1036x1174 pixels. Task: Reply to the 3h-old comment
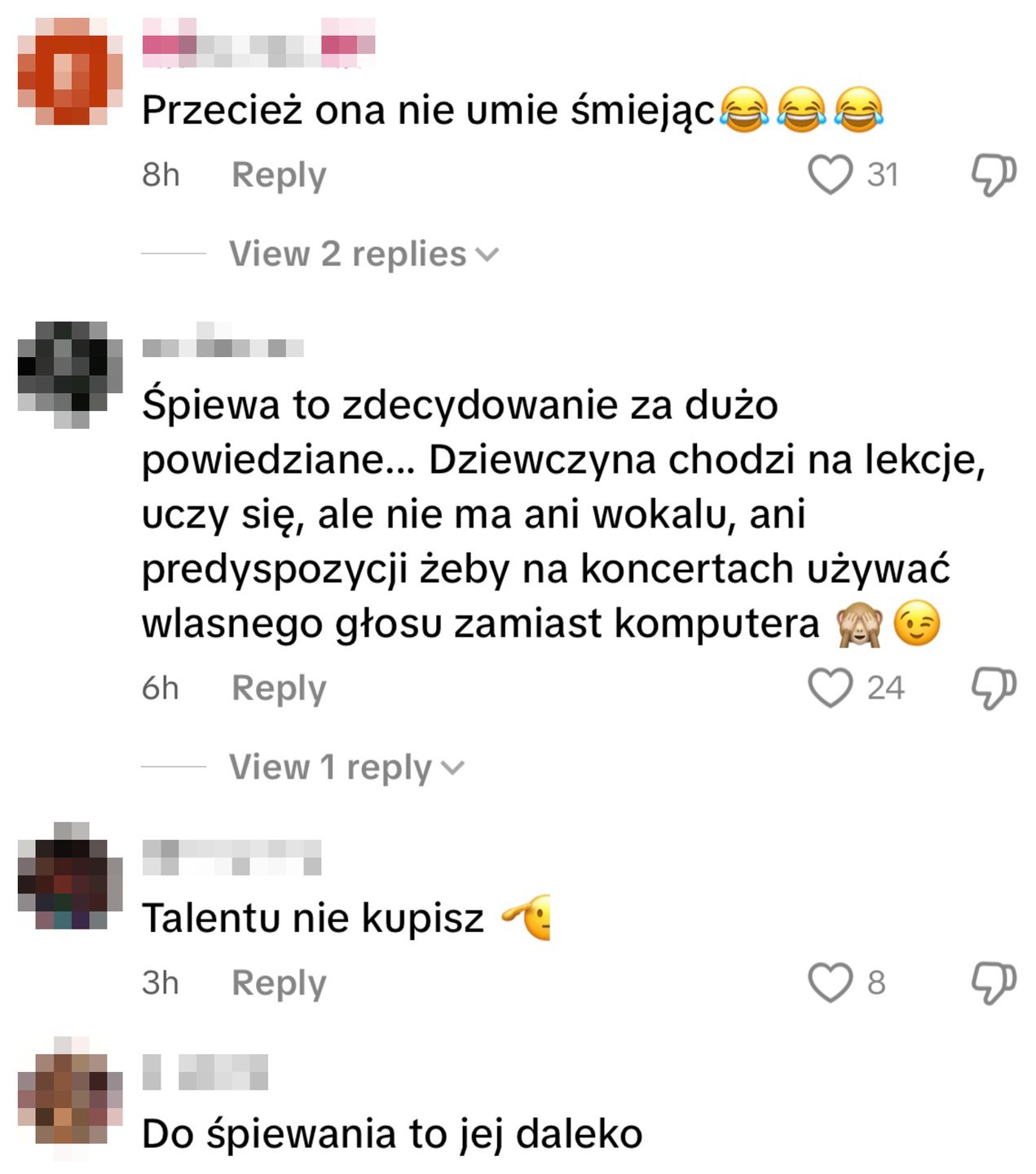pyautogui.click(x=279, y=983)
